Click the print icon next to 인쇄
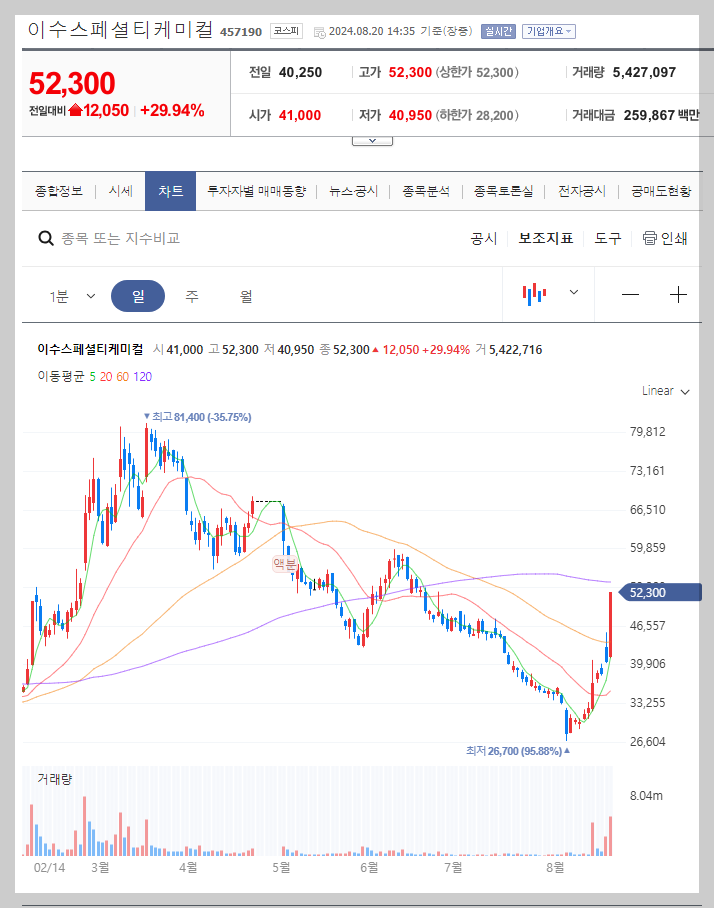This screenshot has height=908, width=714. 651,239
